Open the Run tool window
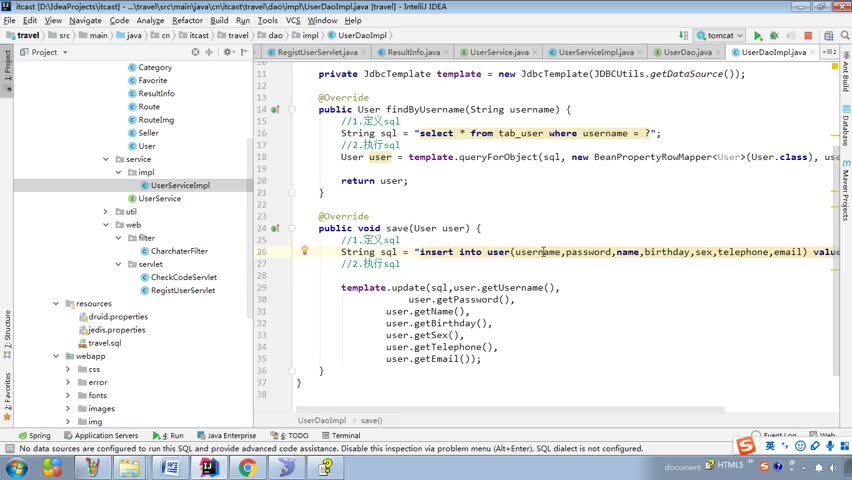The width and height of the screenshot is (852, 480). point(168,435)
